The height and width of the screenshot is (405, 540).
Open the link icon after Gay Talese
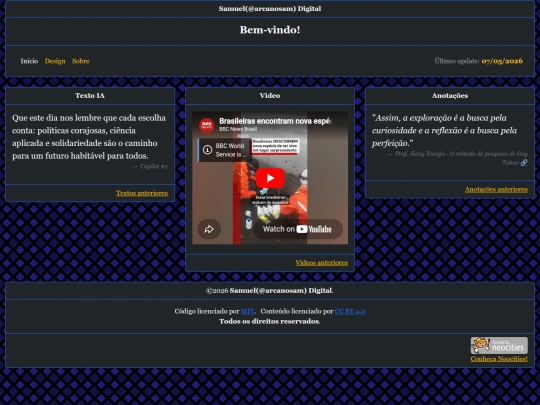(x=524, y=163)
